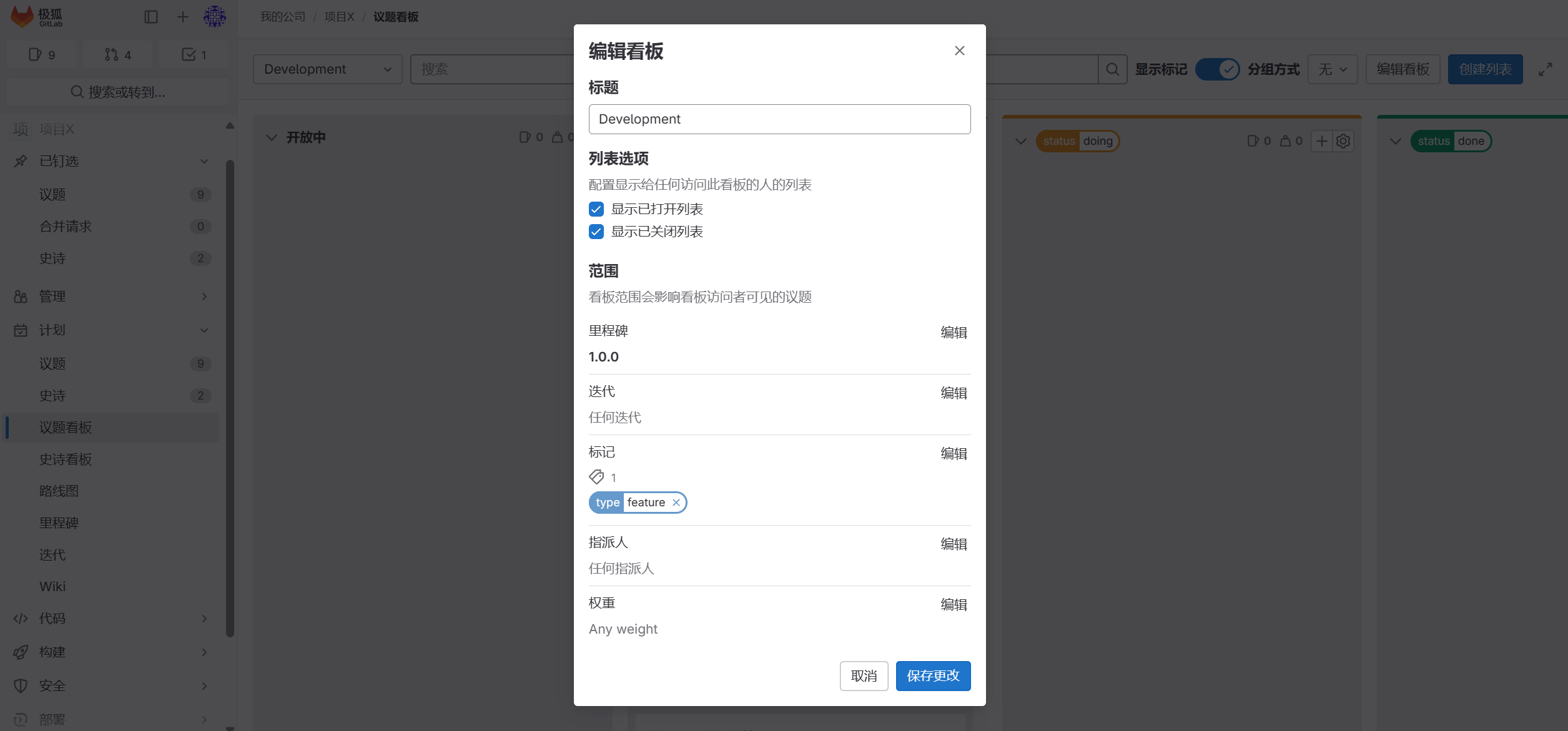
Task: Click the 保存更改 button
Action: [933, 675]
